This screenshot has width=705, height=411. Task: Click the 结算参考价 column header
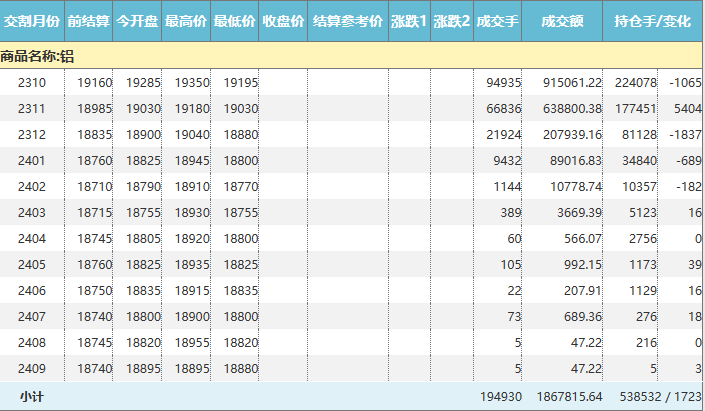[347, 21]
